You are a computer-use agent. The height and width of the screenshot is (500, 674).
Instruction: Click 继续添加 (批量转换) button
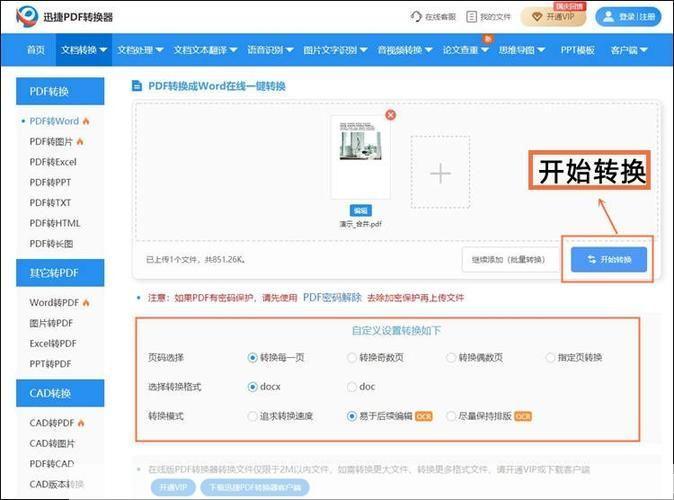(x=509, y=260)
